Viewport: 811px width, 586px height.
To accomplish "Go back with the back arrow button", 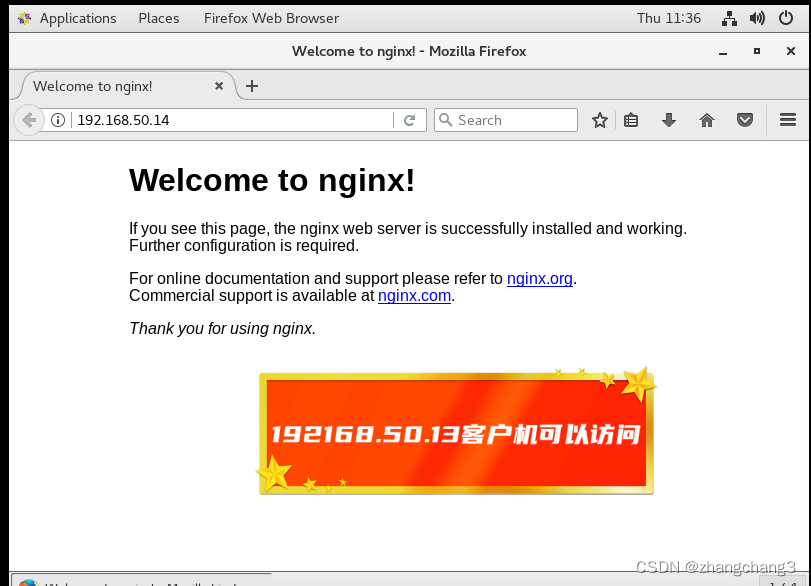I will pos(29,120).
